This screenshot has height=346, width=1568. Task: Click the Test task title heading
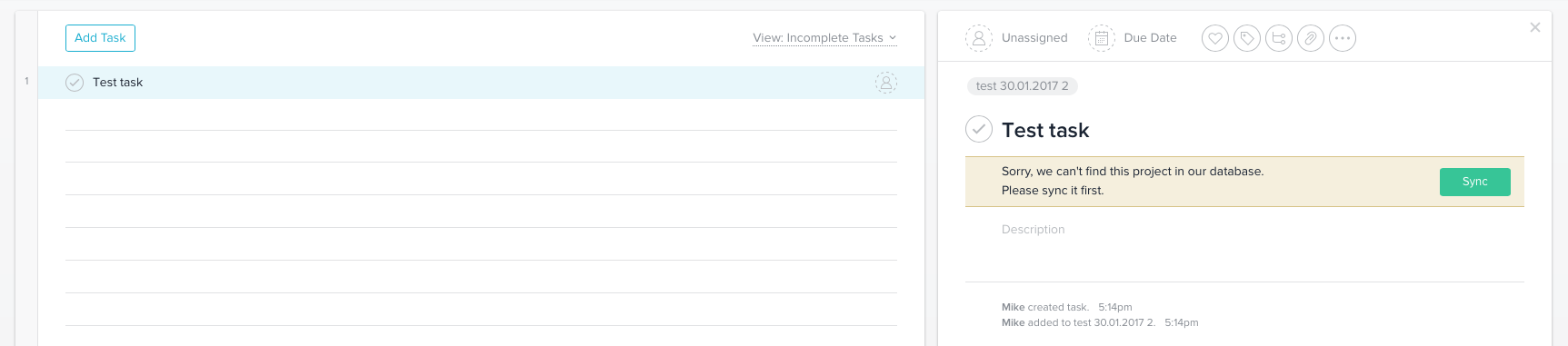click(x=1045, y=130)
